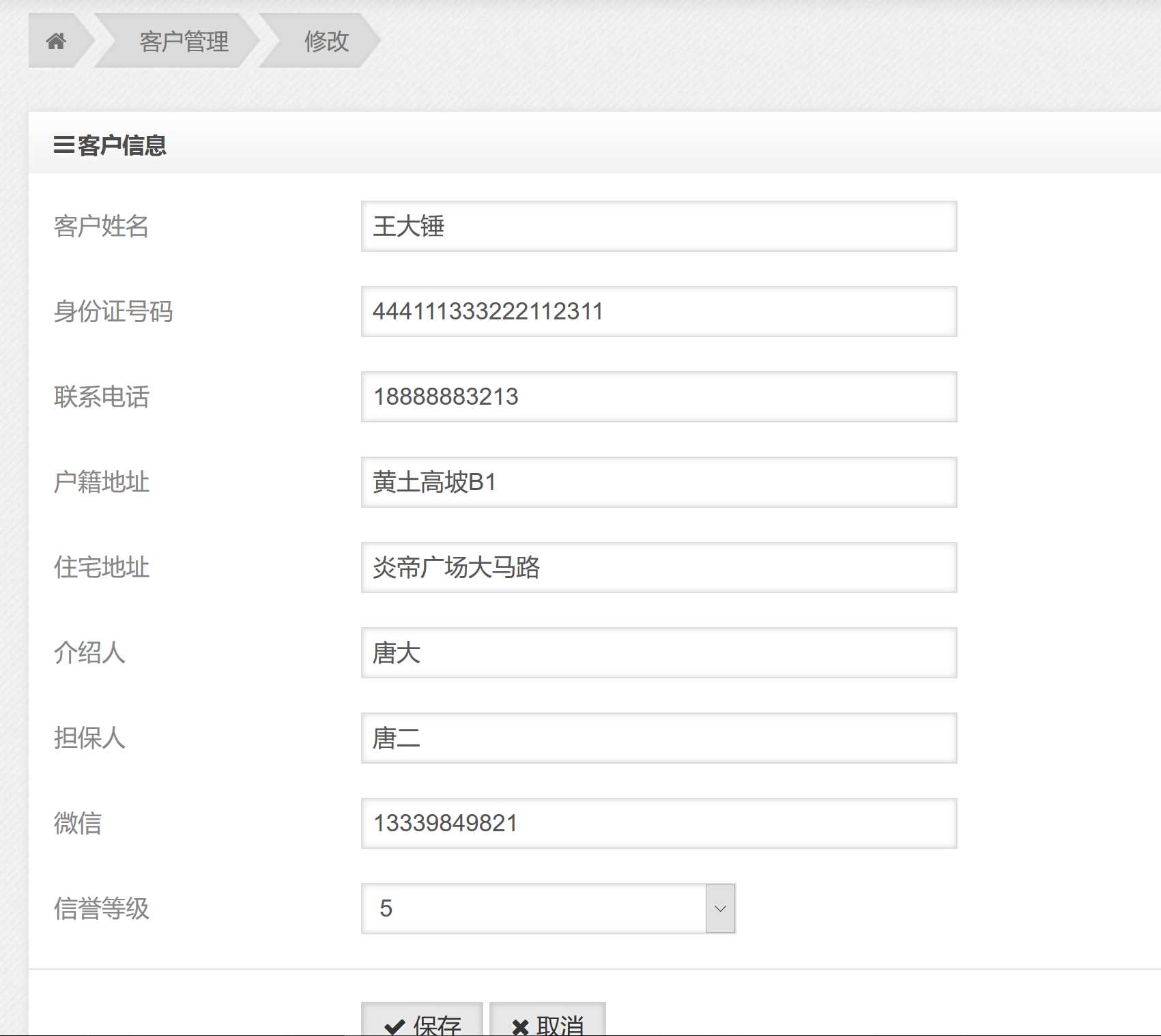The height and width of the screenshot is (1036, 1161).
Task: Go to home via breadcrumb house icon
Action: [56, 41]
